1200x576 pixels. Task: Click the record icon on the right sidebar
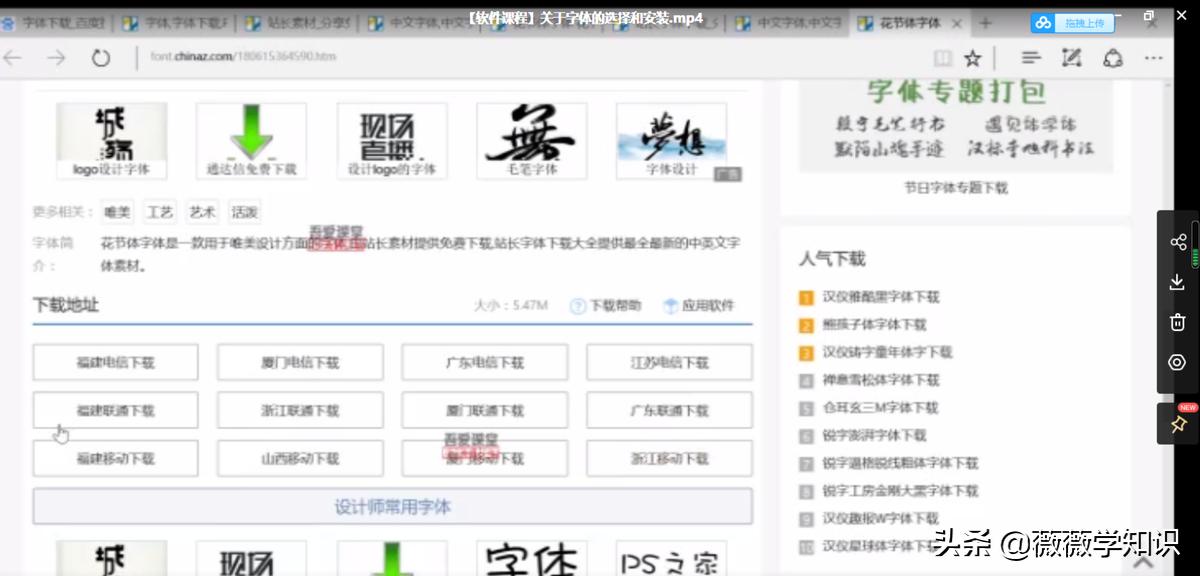pyautogui.click(x=1178, y=362)
